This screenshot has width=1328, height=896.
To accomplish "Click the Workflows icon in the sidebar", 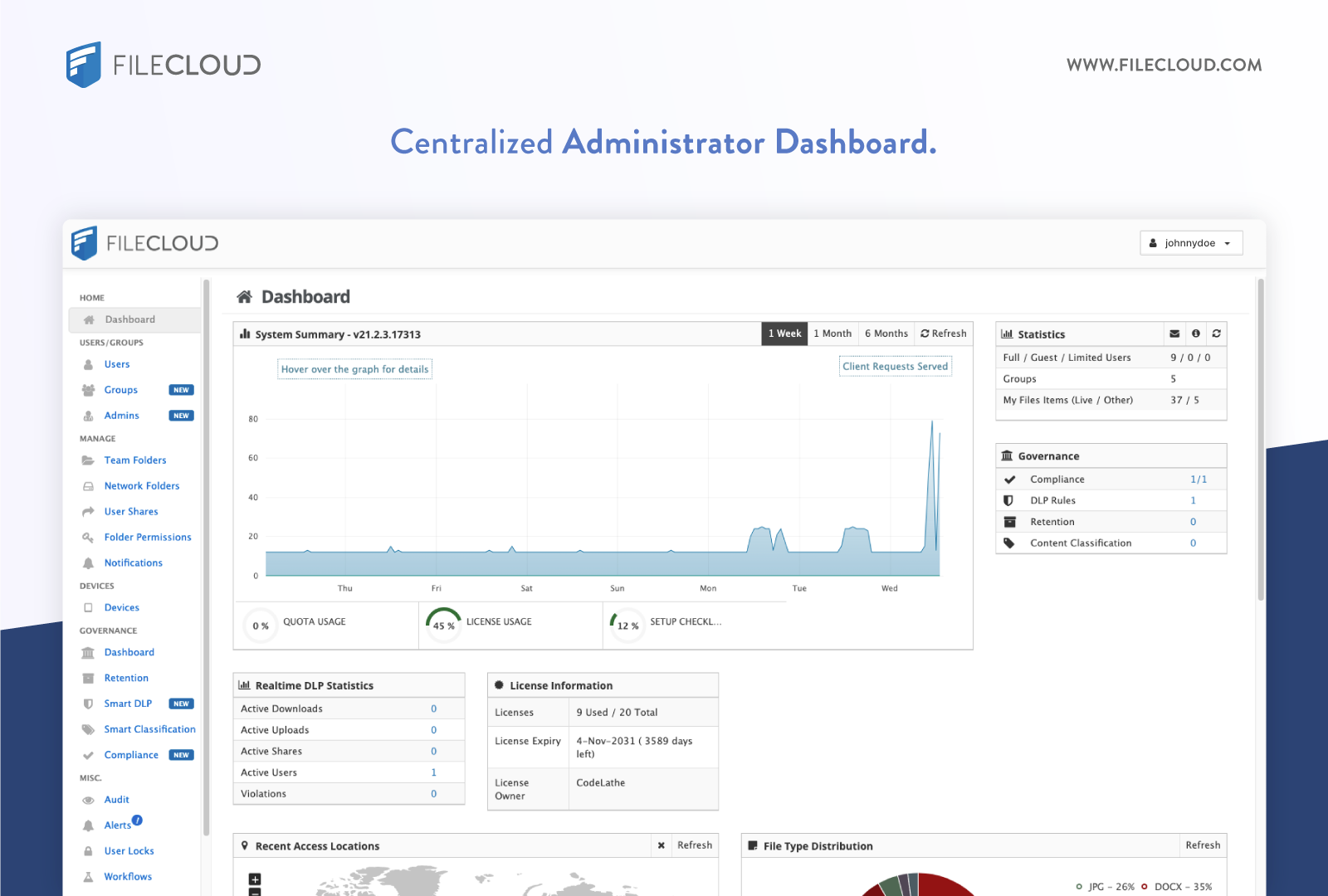I will (x=88, y=877).
